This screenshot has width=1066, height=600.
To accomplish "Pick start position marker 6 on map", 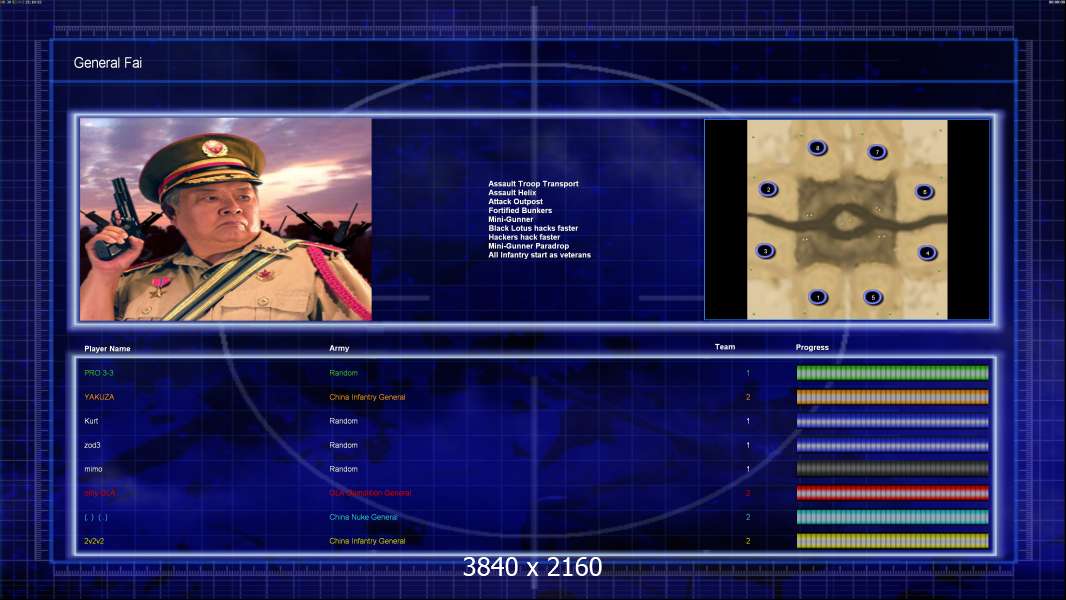I will coord(924,192).
